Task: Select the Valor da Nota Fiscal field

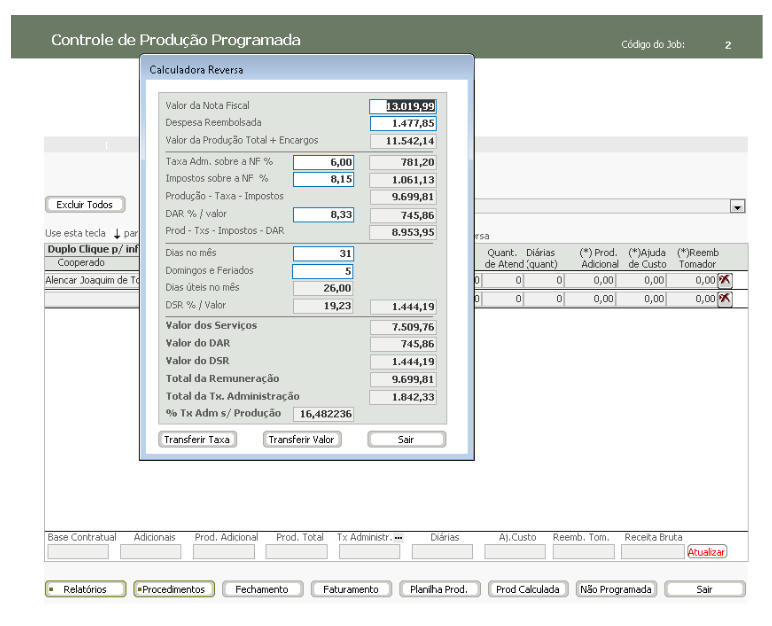Action: [x=403, y=106]
